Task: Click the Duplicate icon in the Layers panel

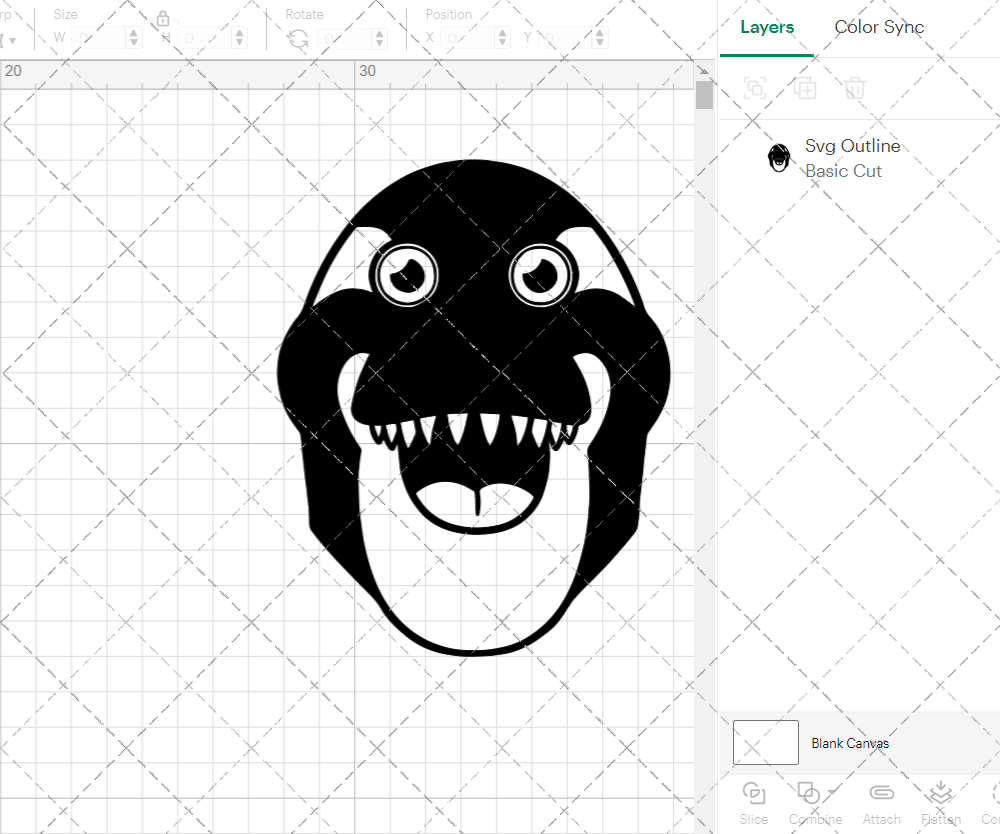Action: coord(804,88)
